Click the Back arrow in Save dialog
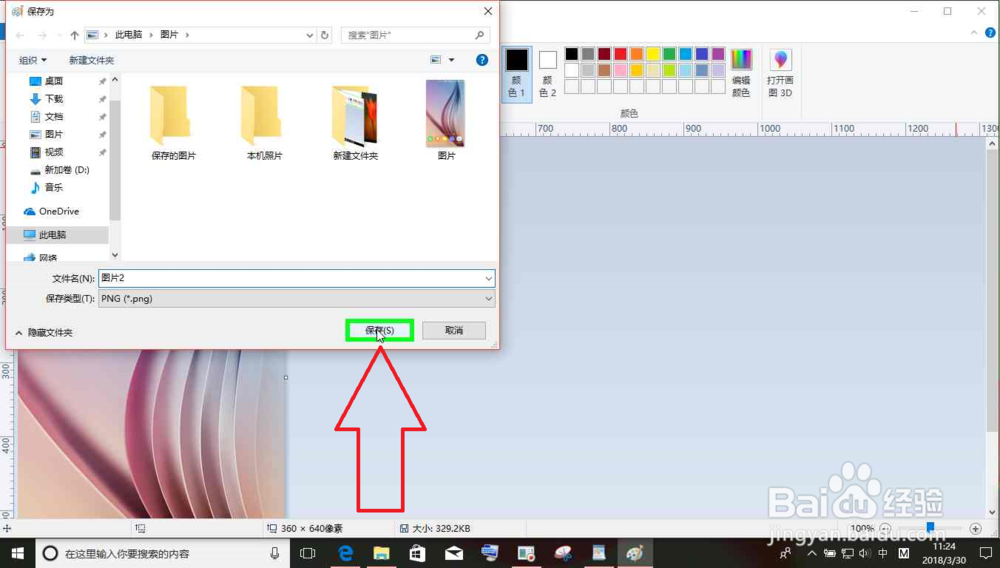This screenshot has width=1000, height=568. pos(20,35)
